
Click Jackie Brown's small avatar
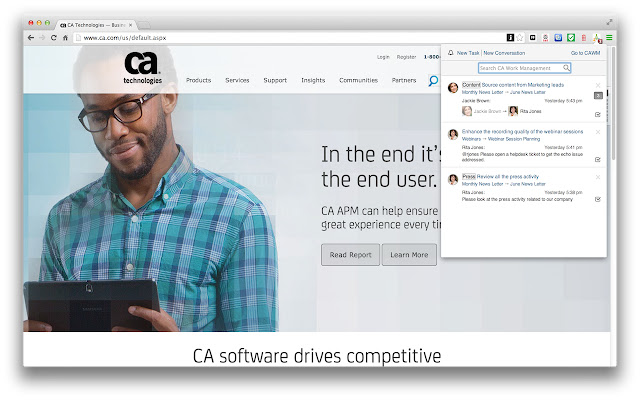pos(467,111)
